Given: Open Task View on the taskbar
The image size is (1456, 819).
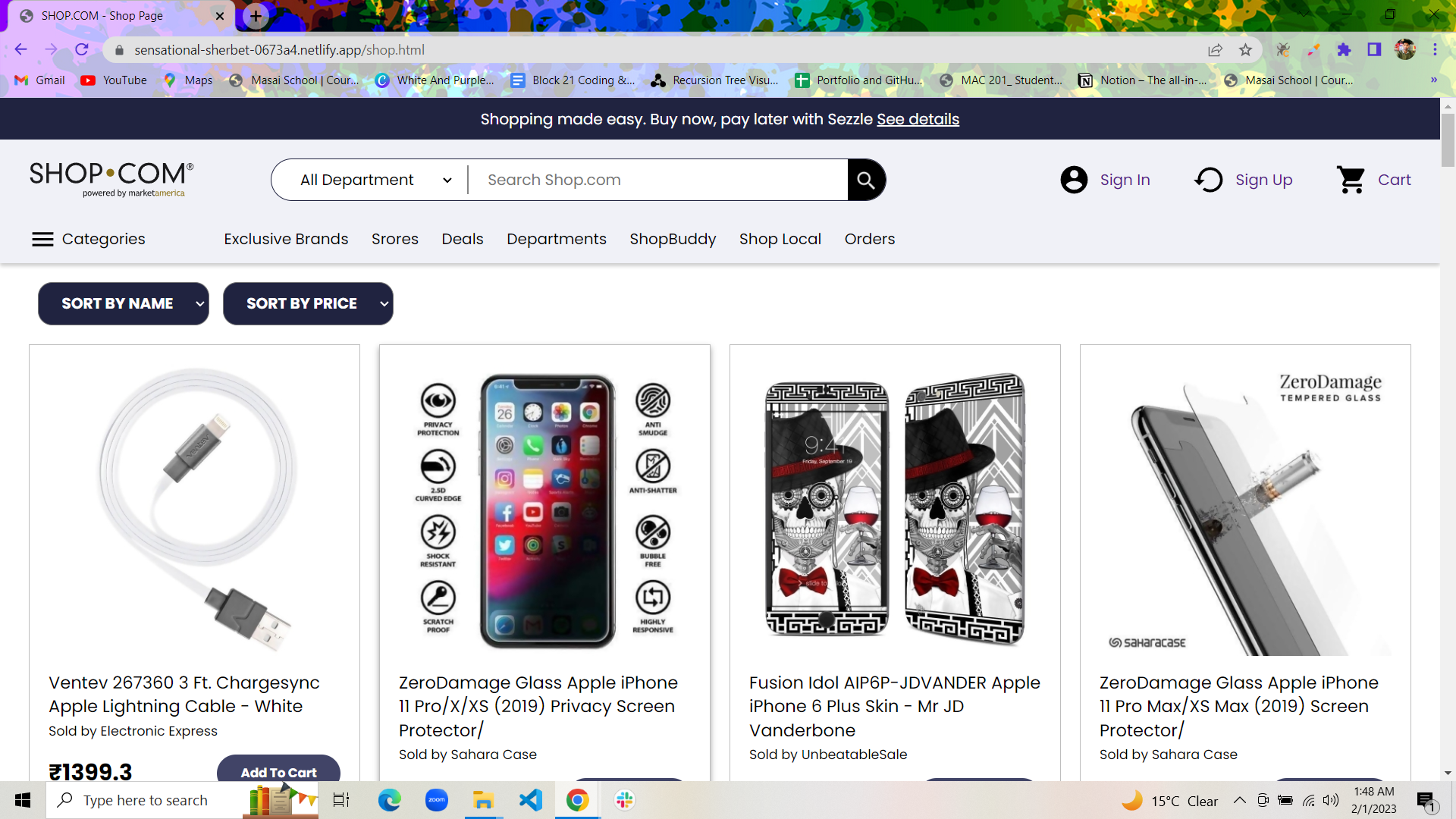Looking at the screenshot, I should (341, 800).
